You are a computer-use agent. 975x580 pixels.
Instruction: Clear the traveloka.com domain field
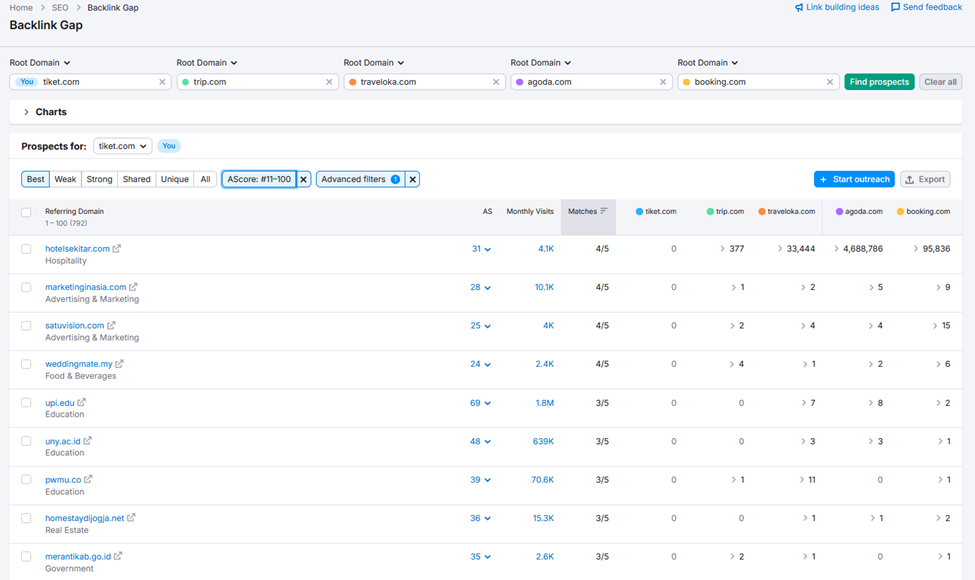click(496, 82)
